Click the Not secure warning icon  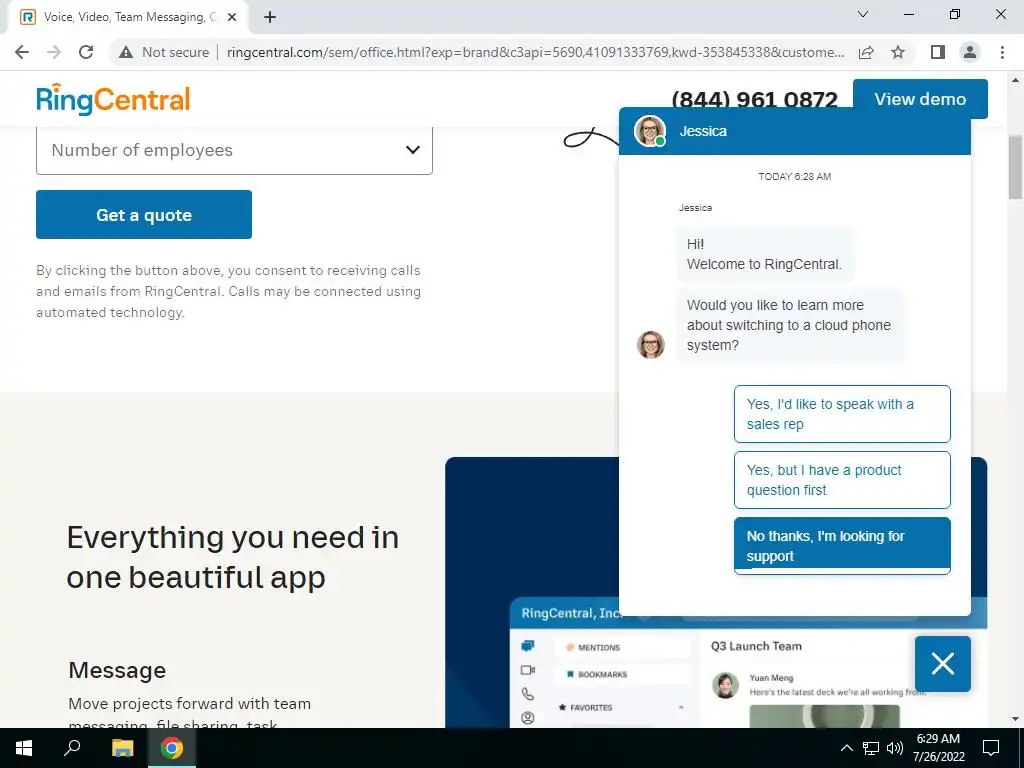click(x=126, y=52)
